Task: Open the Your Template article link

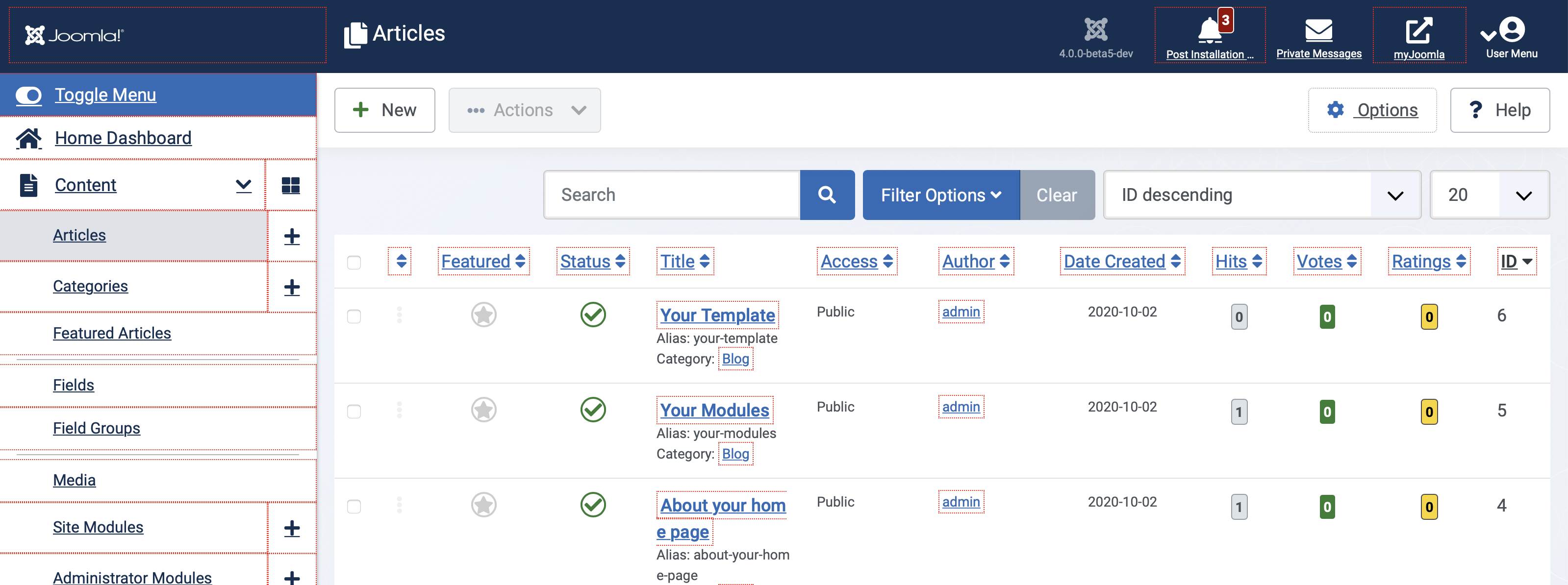Action: [x=717, y=315]
